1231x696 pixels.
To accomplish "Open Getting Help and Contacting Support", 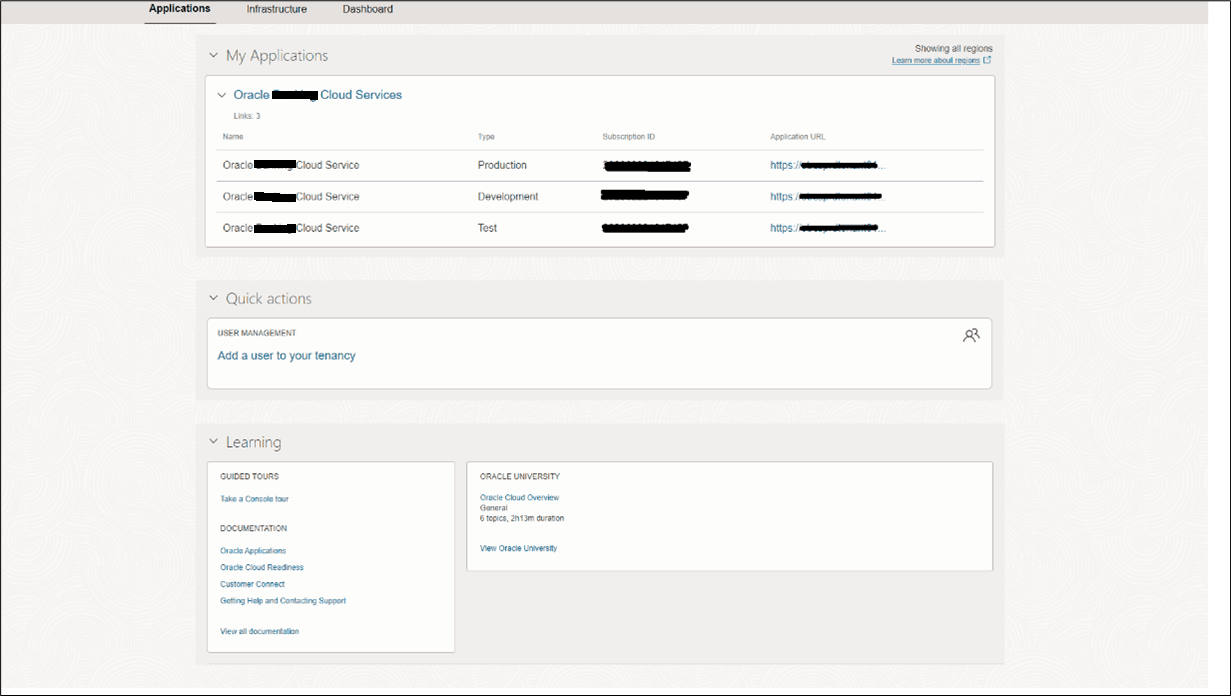I will (283, 601).
